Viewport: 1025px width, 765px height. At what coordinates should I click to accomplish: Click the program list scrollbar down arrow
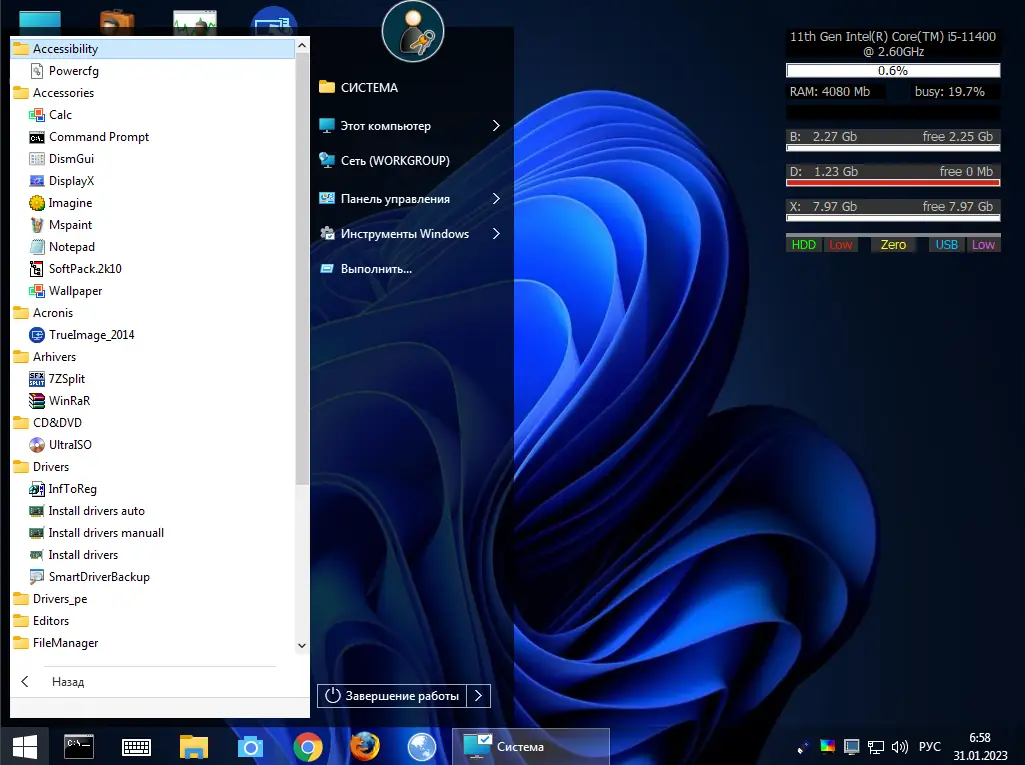301,645
